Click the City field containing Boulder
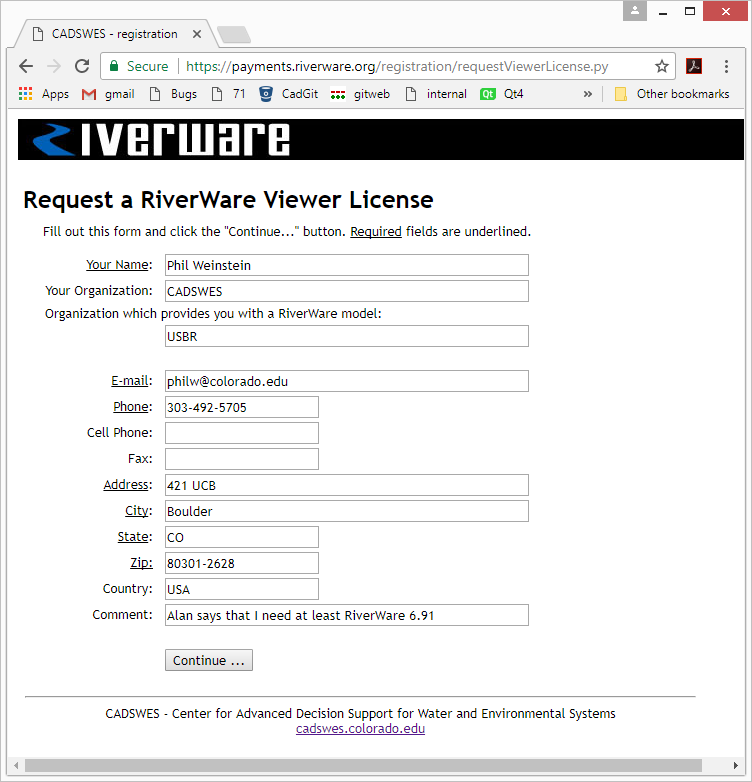Screen dimensions: 752x782 tap(347, 511)
